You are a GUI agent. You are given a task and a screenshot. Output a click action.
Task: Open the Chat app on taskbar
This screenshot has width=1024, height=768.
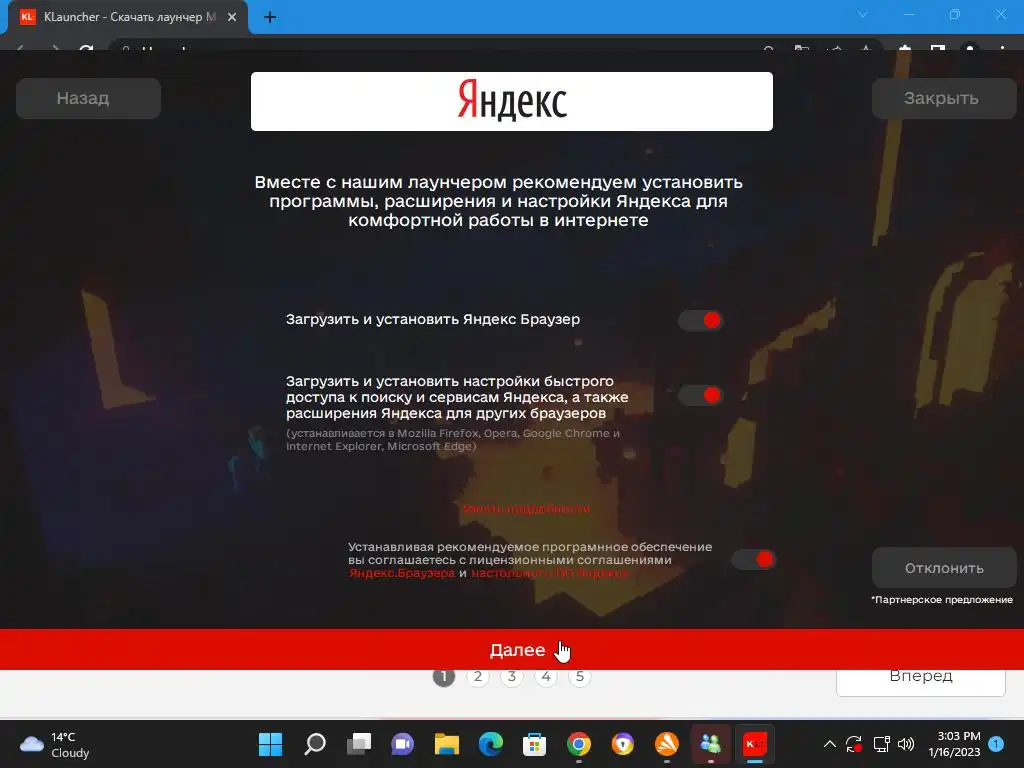tap(402, 744)
